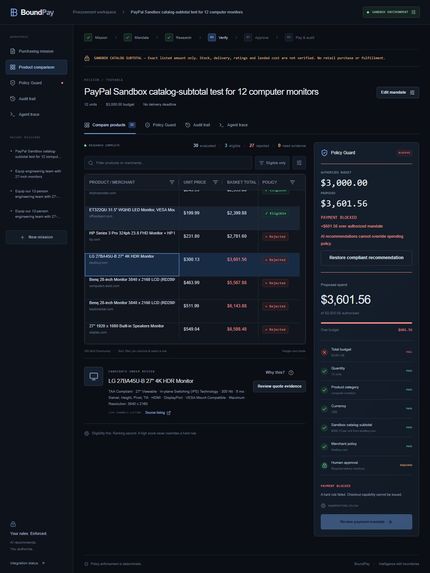Select the Verify step
This screenshot has height=573, width=430.
[x=218, y=37]
